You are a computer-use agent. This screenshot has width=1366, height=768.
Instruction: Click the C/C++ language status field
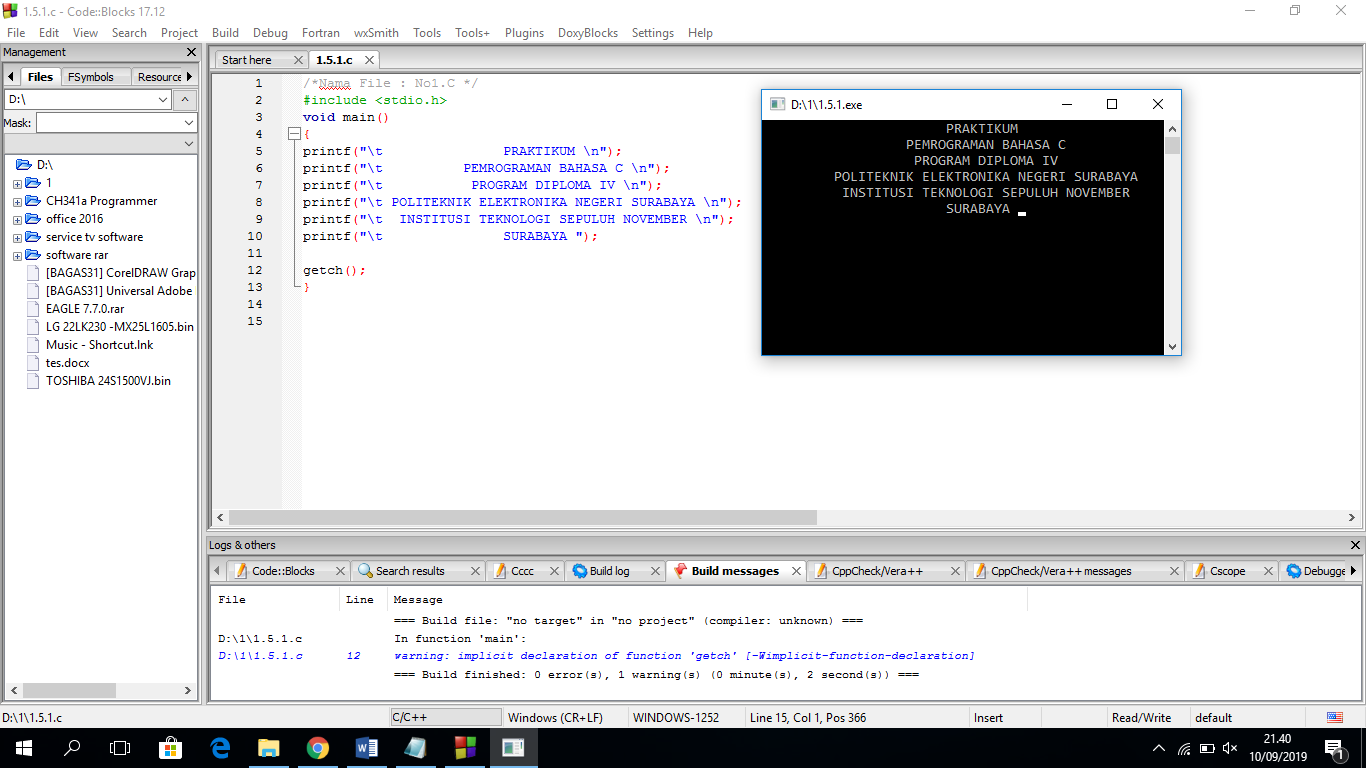point(446,718)
